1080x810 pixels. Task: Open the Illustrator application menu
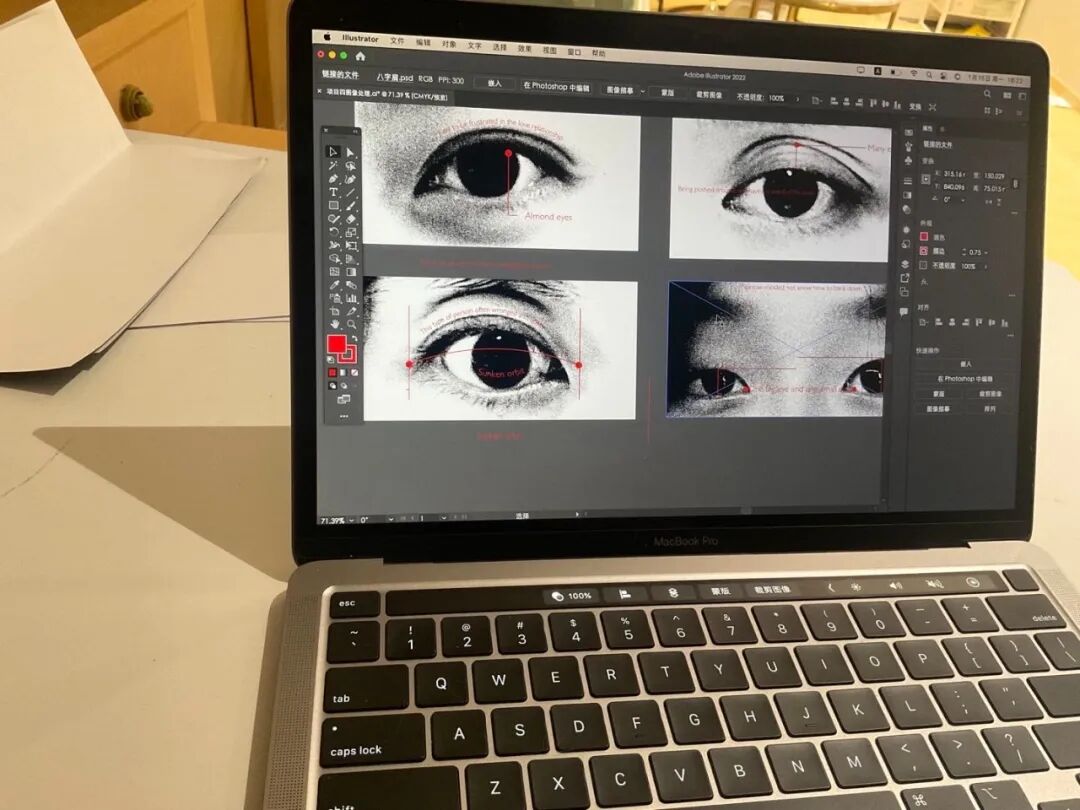pos(360,39)
